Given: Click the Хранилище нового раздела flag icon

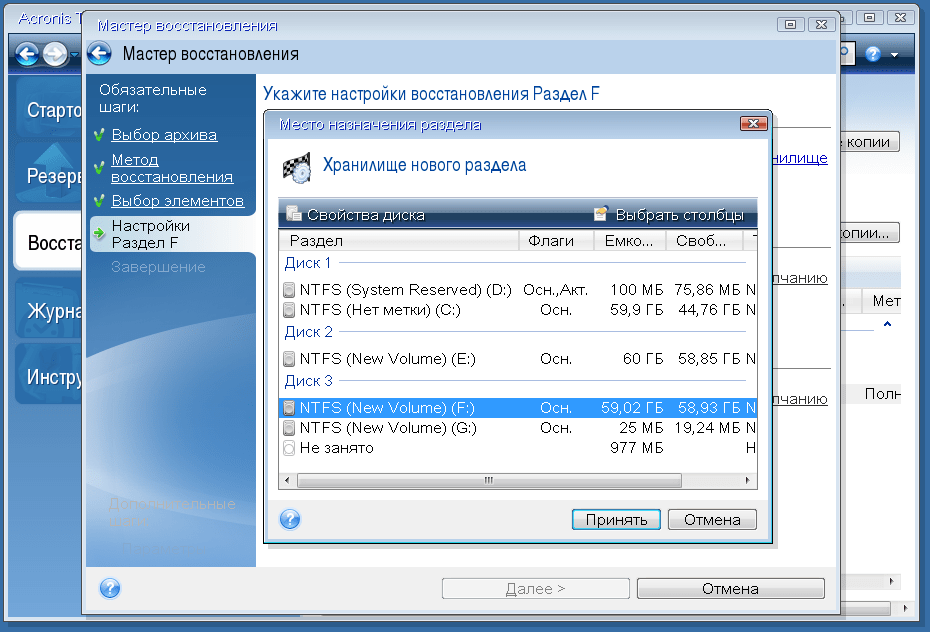Looking at the screenshot, I should 297,166.
